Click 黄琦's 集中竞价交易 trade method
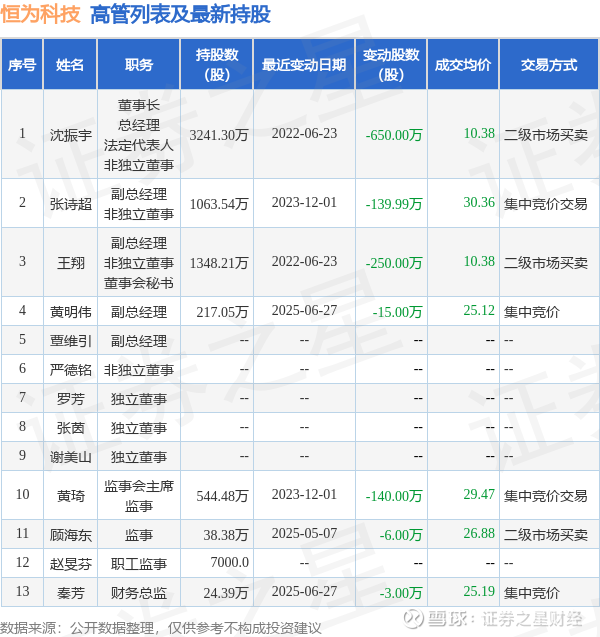Viewport: 600px width, 637px height. [546, 495]
